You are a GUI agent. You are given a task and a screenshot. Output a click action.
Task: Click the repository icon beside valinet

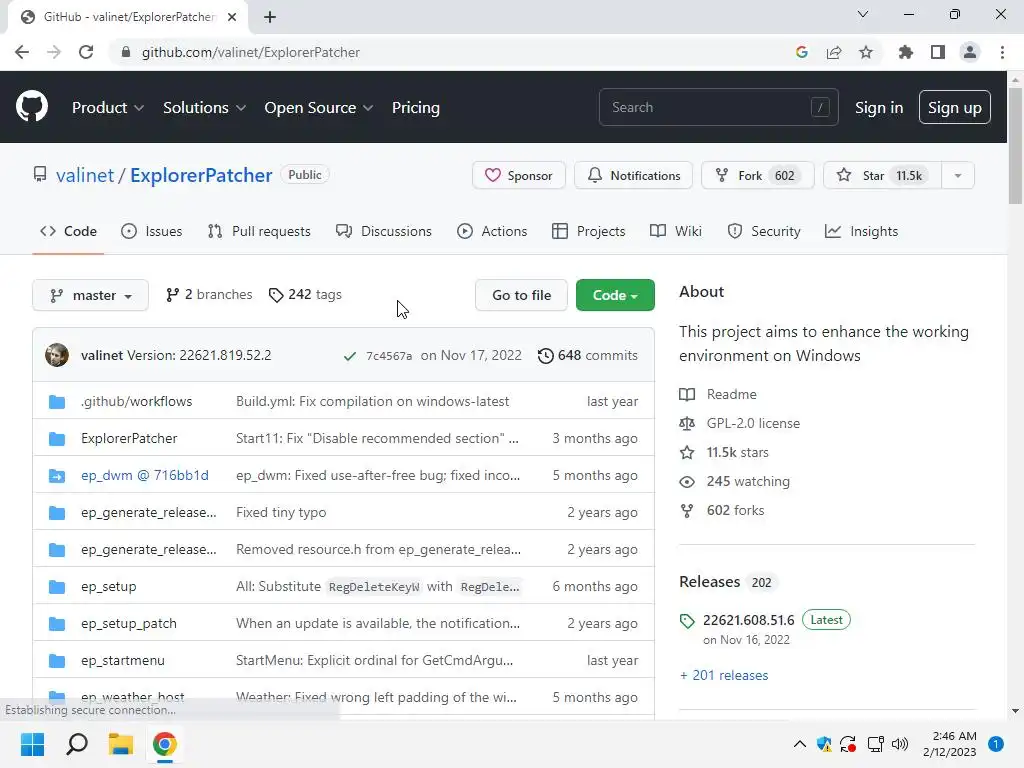pyautogui.click(x=40, y=174)
